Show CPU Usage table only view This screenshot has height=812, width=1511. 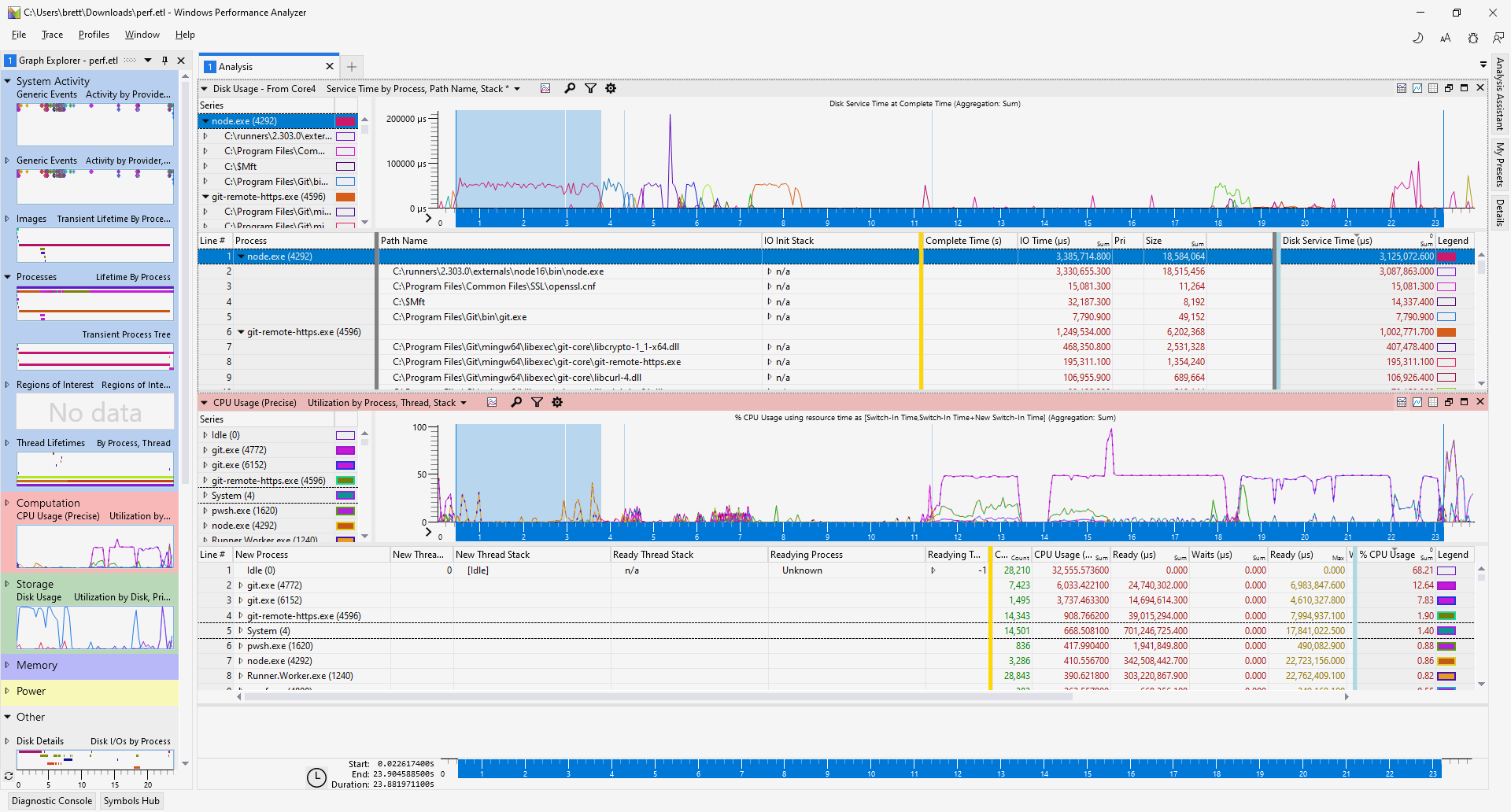(x=1433, y=402)
